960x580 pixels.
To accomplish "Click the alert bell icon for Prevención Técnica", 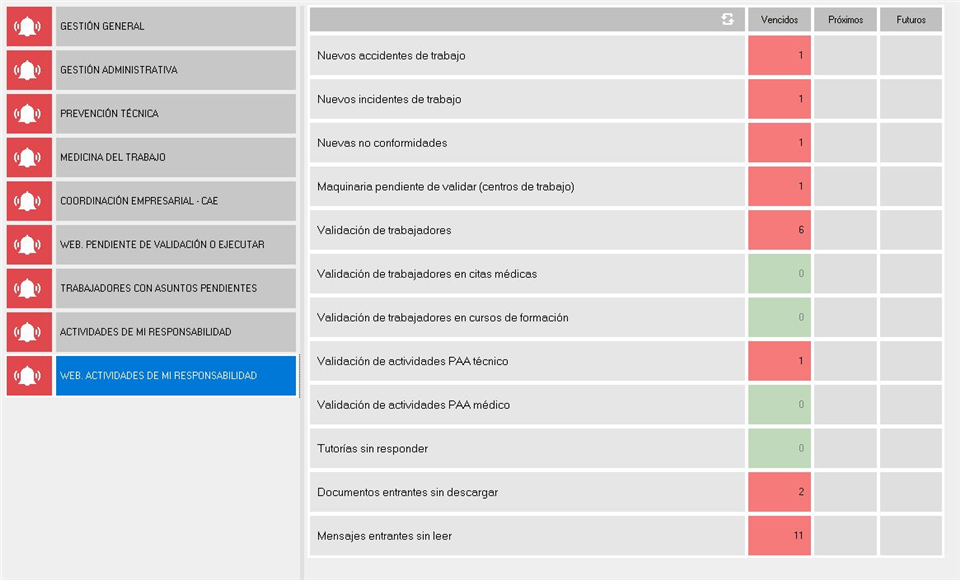I will pos(29,114).
